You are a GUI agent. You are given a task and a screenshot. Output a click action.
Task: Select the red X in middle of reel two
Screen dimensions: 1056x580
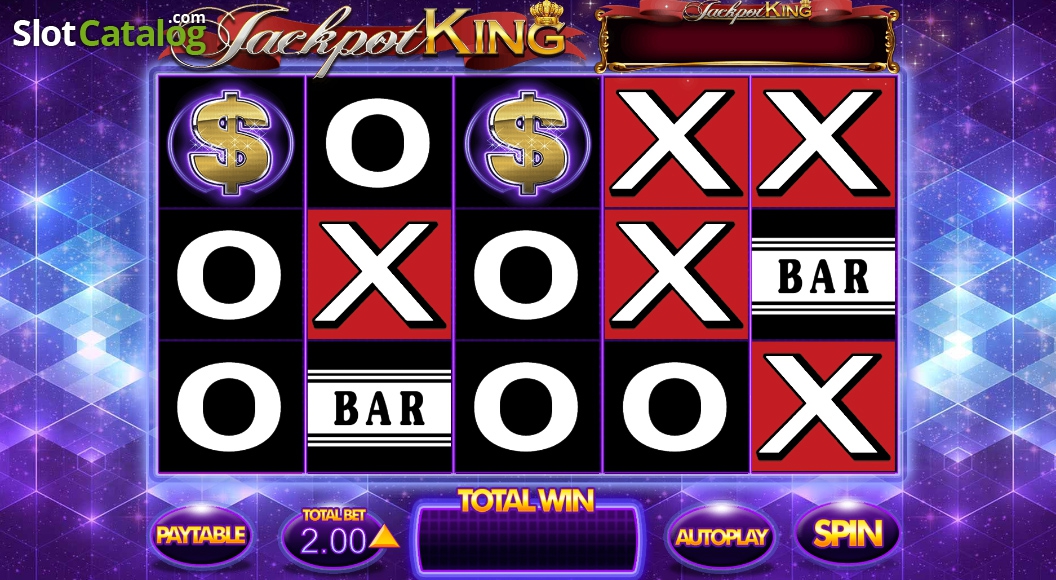[378, 274]
